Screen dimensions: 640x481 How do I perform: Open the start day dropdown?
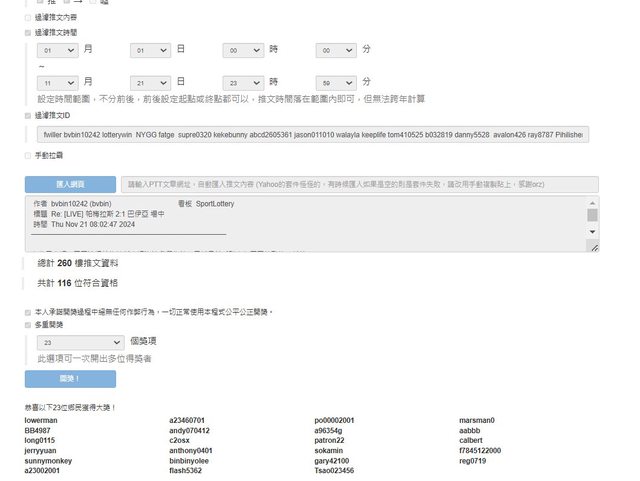tap(150, 49)
